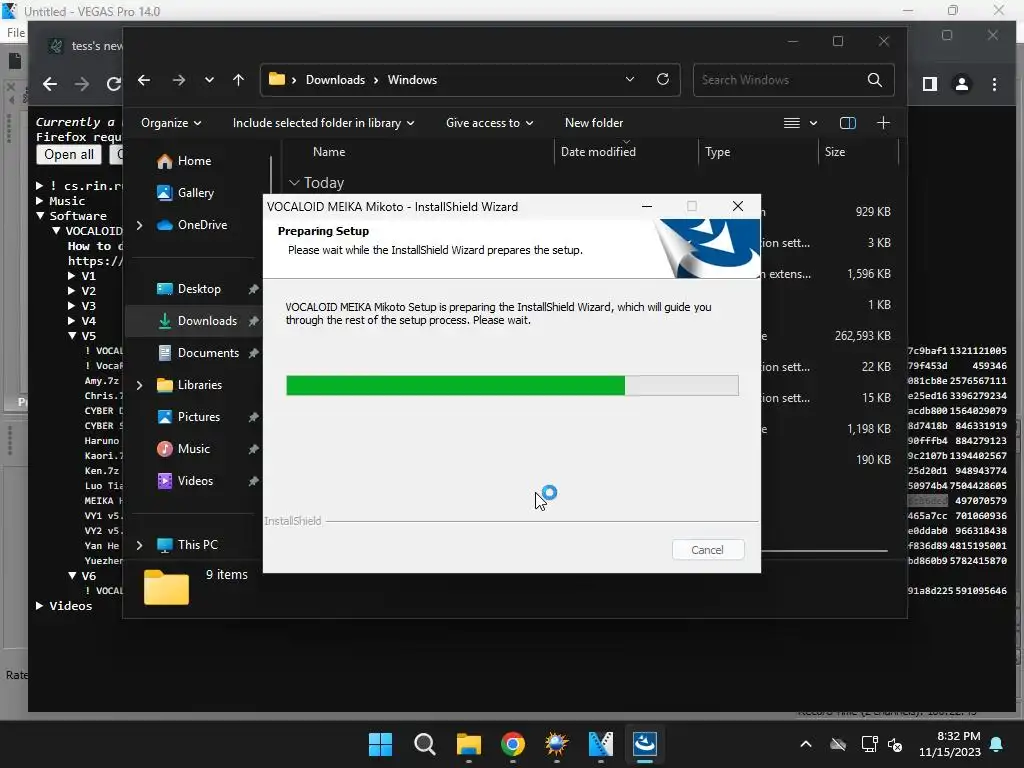This screenshot has height=768, width=1024.
Task: Refresh the Windows folder view
Action: pos(662,80)
